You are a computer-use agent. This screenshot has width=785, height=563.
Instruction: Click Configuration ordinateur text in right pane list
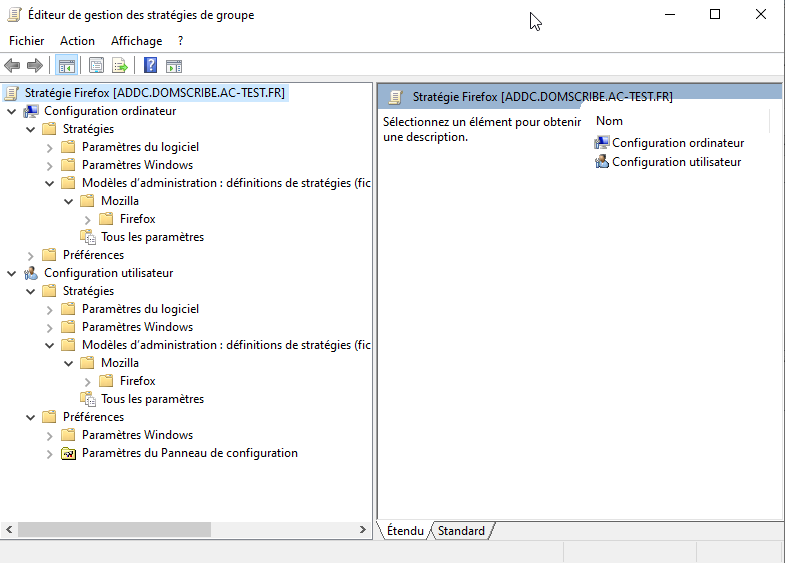point(678,143)
